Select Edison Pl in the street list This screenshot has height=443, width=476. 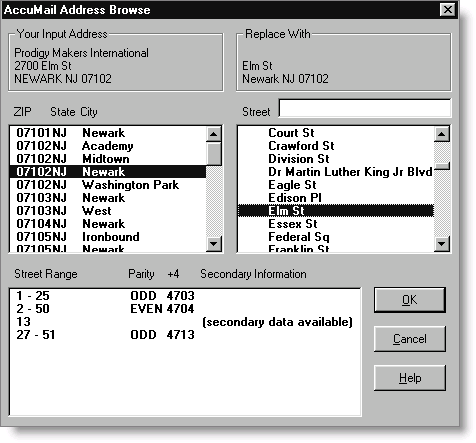(336, 198)
